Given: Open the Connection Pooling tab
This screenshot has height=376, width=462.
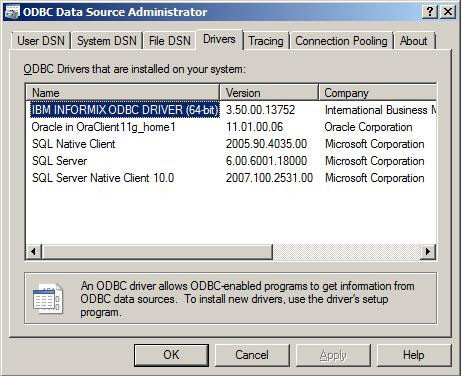Looking at the screenshot, I should coord(341,41).
